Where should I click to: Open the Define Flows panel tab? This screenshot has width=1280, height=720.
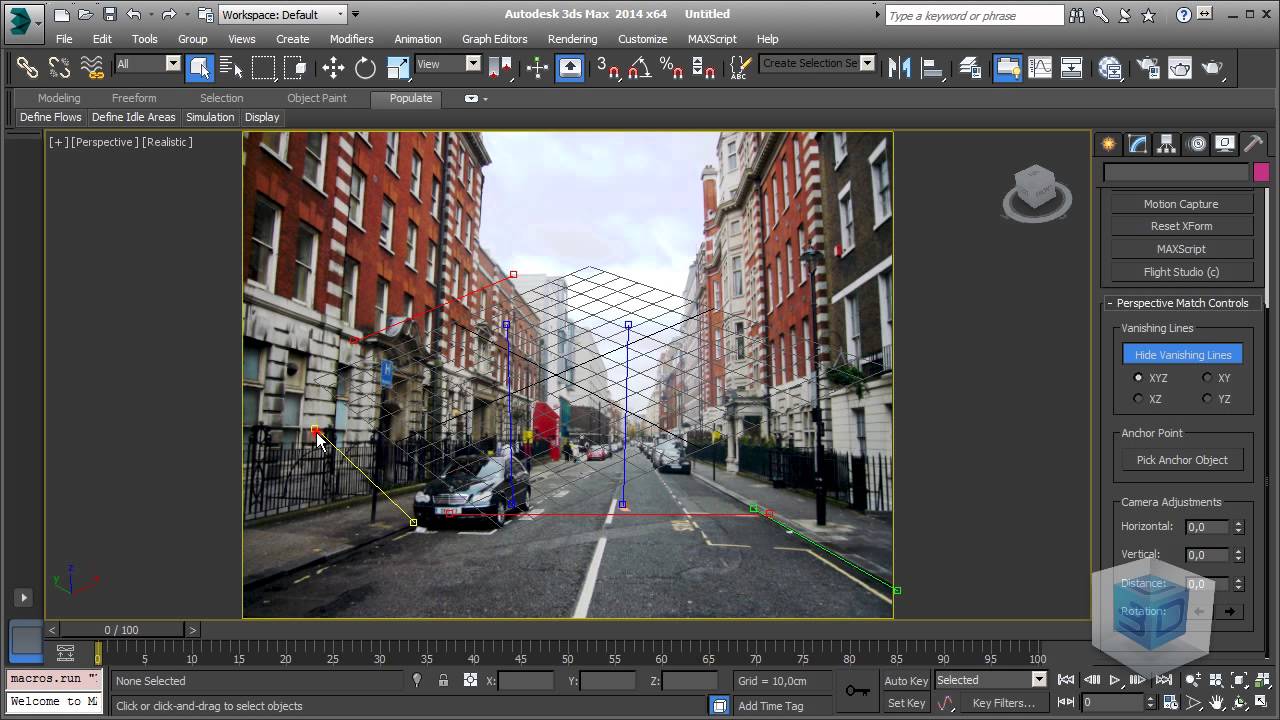pos(51,117)
